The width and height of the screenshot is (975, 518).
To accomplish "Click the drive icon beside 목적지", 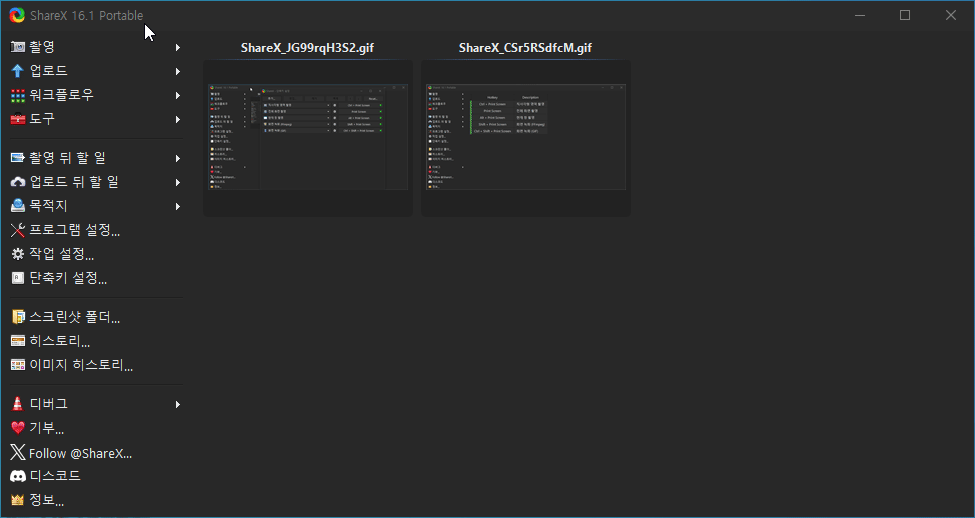I will [x=17, y=206].
